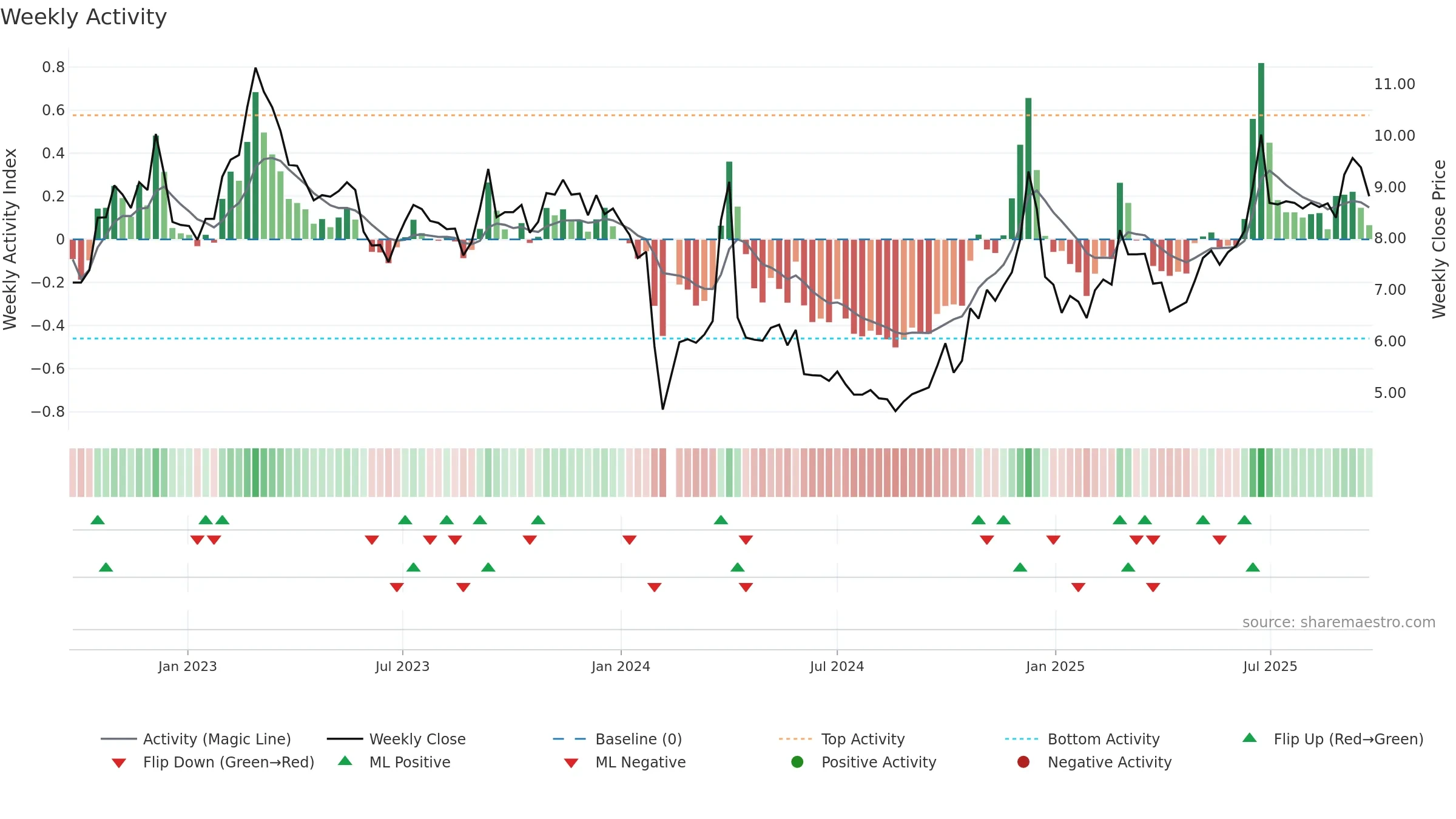Toggle Bottom Activity legend entry

point(1082,739)
